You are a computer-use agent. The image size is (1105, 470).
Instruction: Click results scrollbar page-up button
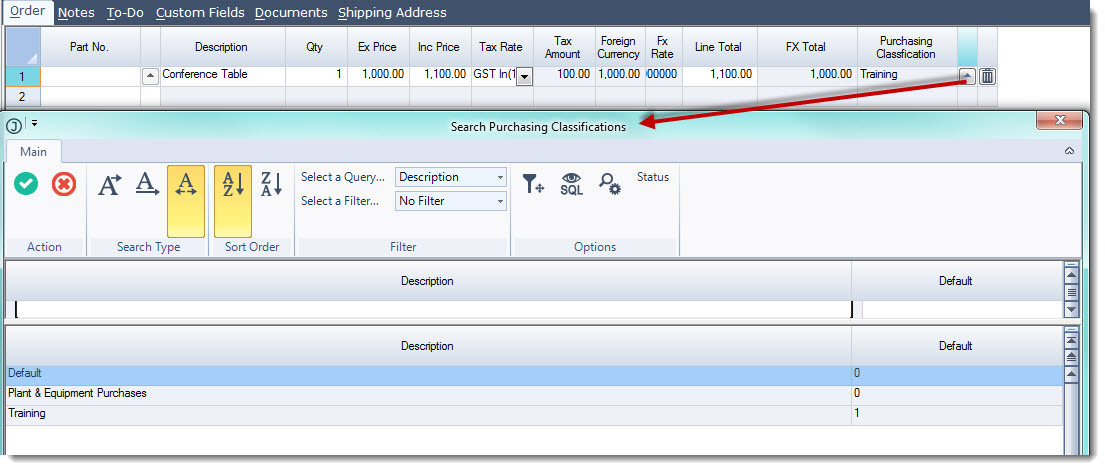(1072, 357)
